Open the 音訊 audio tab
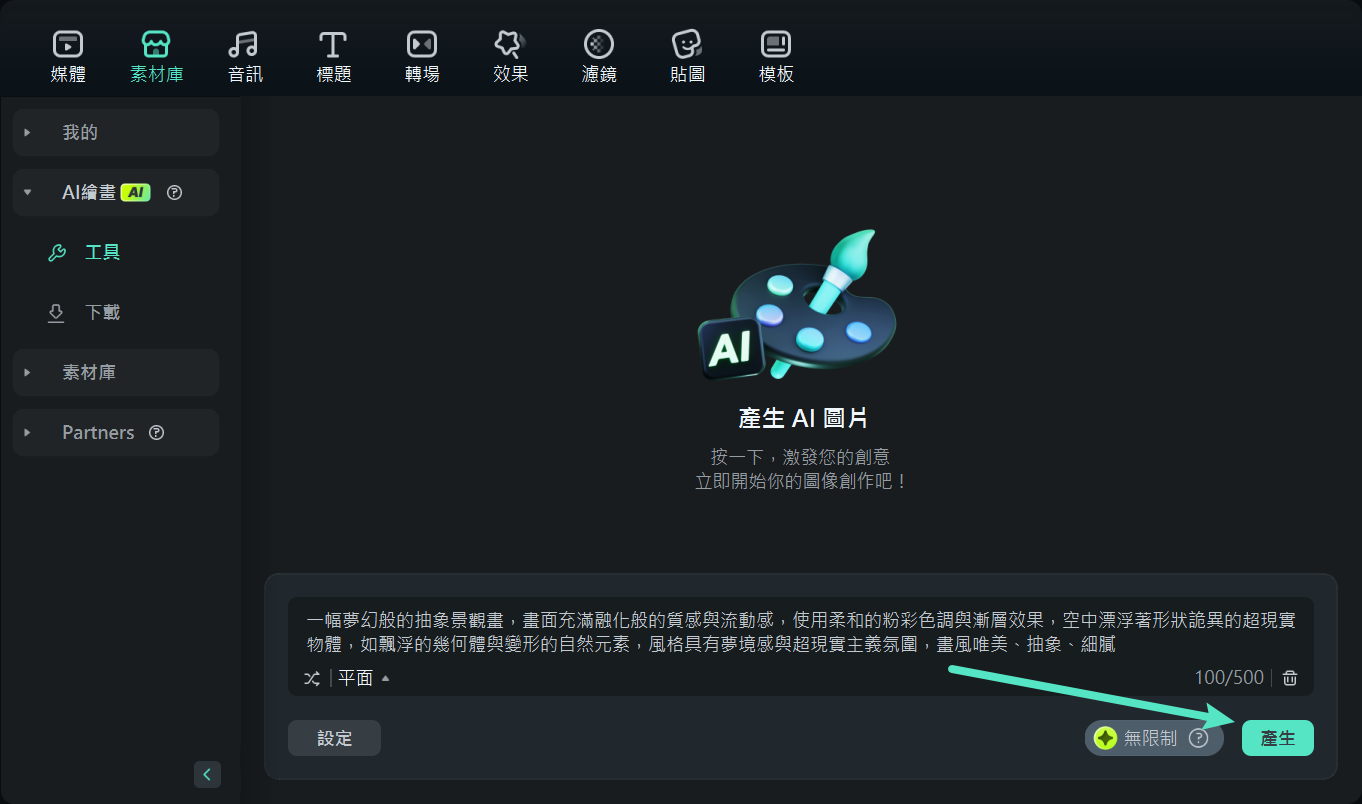Screen dimensions: 1362x804 [244, 57]
